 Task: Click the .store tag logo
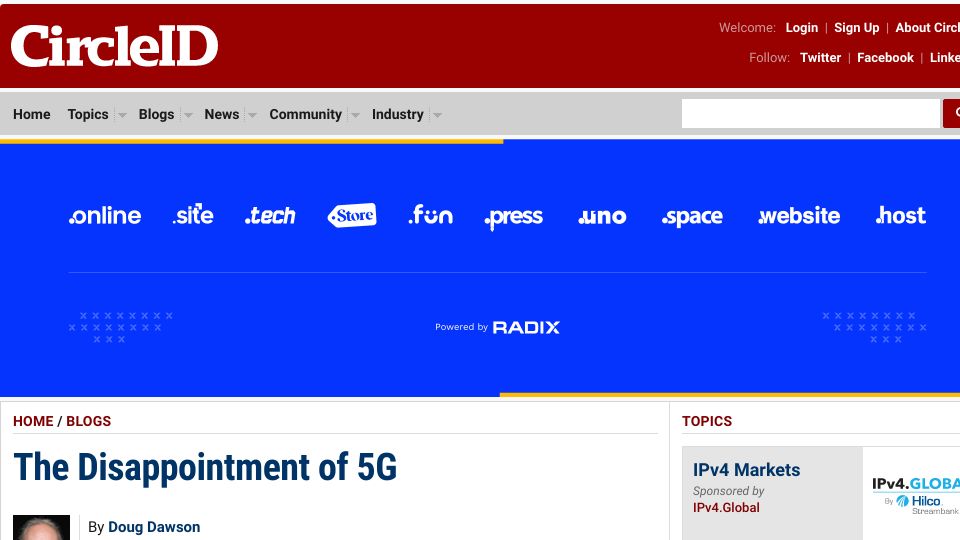352,216
